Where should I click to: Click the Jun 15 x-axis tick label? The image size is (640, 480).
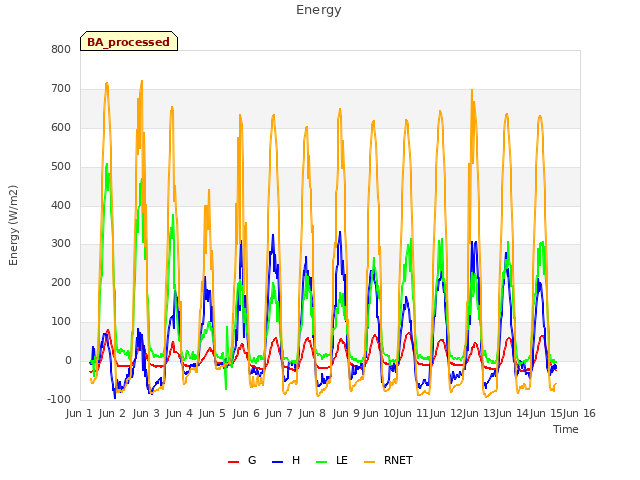coord(546,413)
